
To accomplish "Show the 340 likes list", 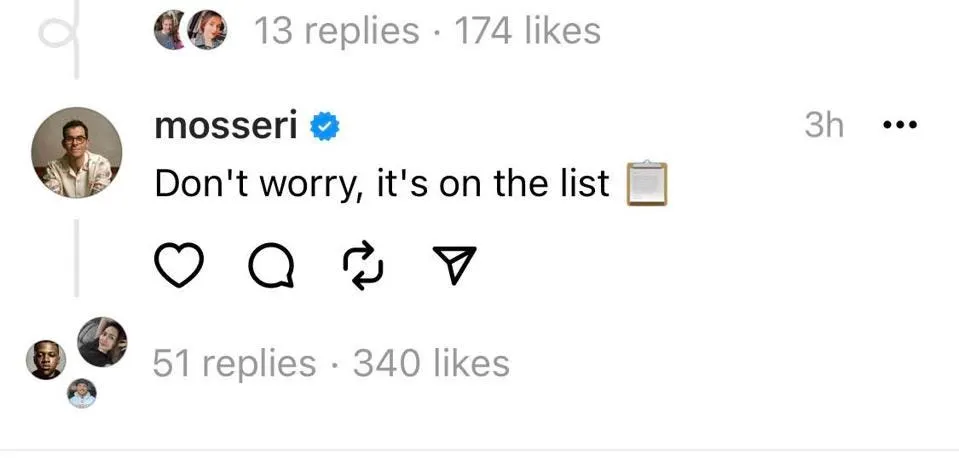I will 431,363.
